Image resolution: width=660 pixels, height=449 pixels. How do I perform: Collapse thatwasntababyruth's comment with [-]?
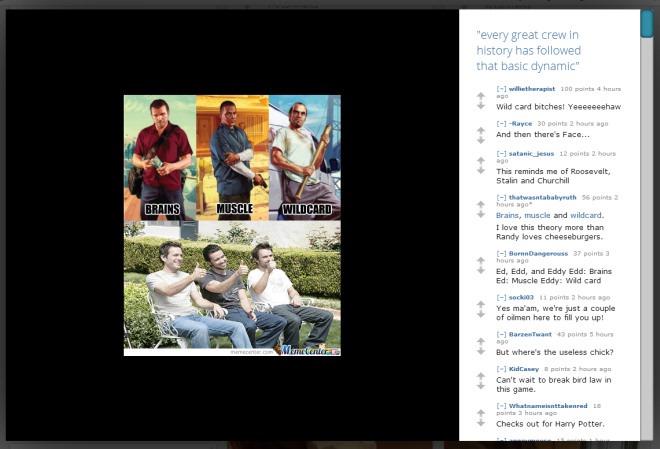(x=501, y=197)
